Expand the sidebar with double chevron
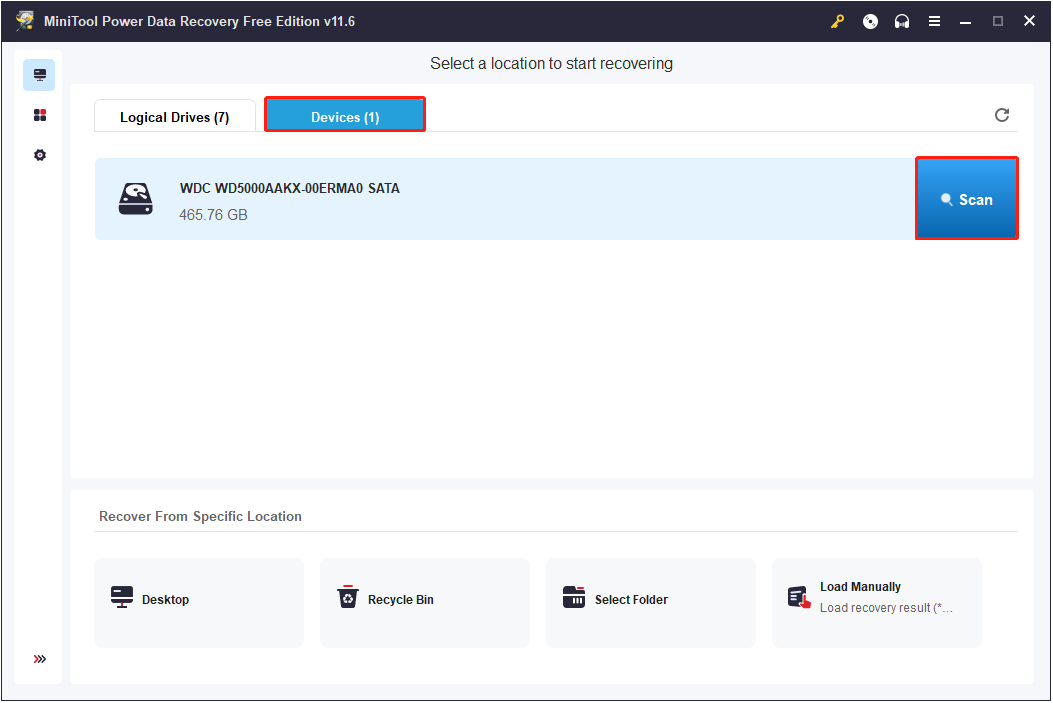Image resolution: width=1053 pixels, height=703 pixels. pos(40,659)
